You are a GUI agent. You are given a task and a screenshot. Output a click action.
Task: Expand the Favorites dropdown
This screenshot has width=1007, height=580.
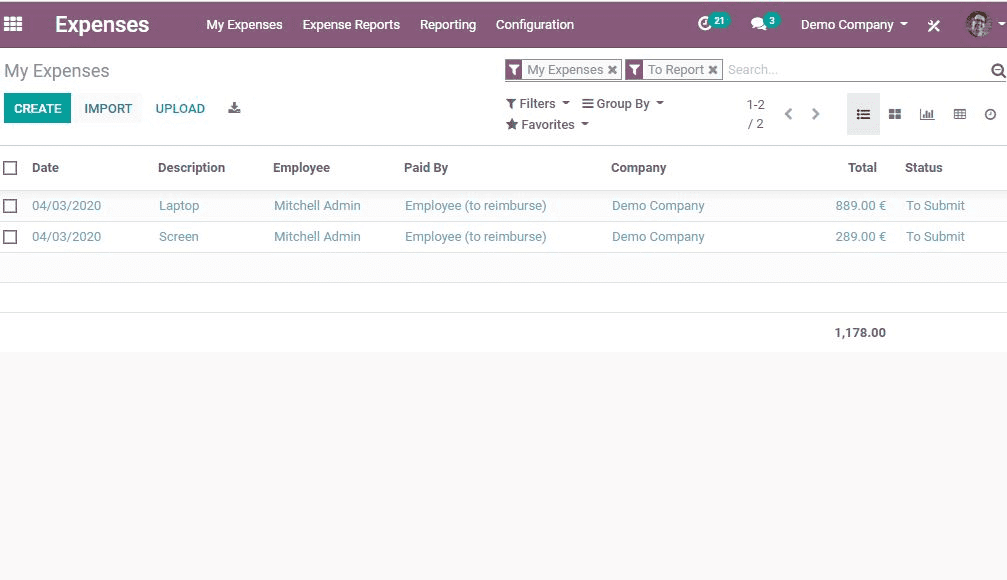[x=547, y=125]
